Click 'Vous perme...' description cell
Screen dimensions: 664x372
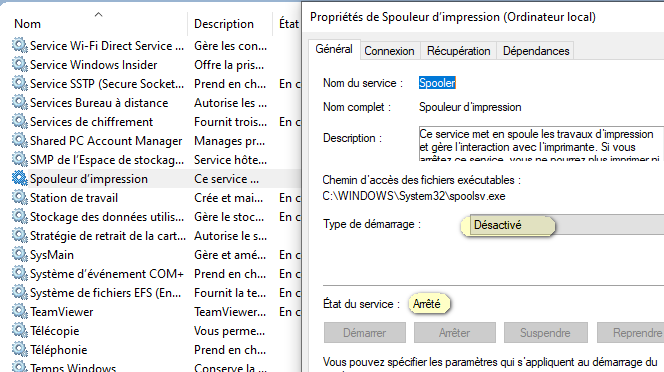(230, 330)
